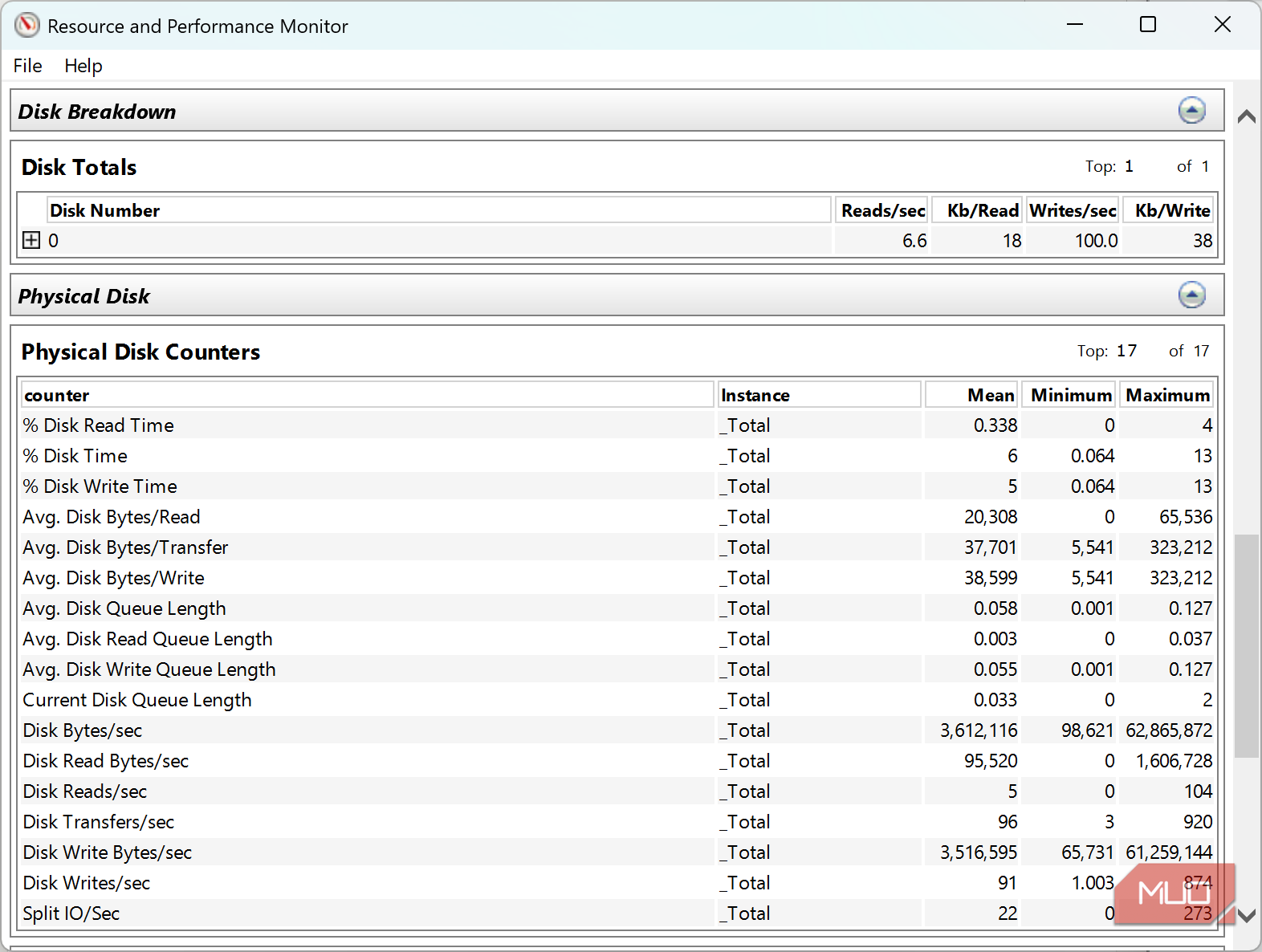Image resolution: width=1262 pixels, height=952 pixels.
Task: Sort by Reads/sec column header
Action: click(881, 210)
